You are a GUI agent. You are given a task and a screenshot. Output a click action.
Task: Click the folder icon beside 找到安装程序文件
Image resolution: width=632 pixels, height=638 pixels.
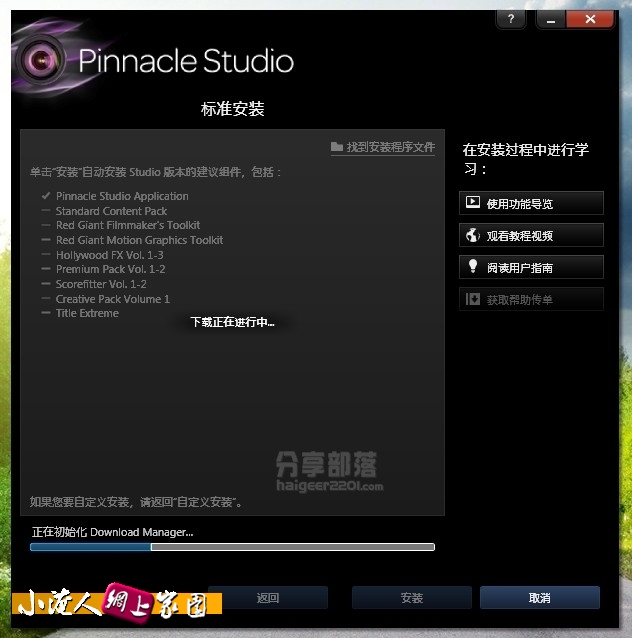pos(337,146)
